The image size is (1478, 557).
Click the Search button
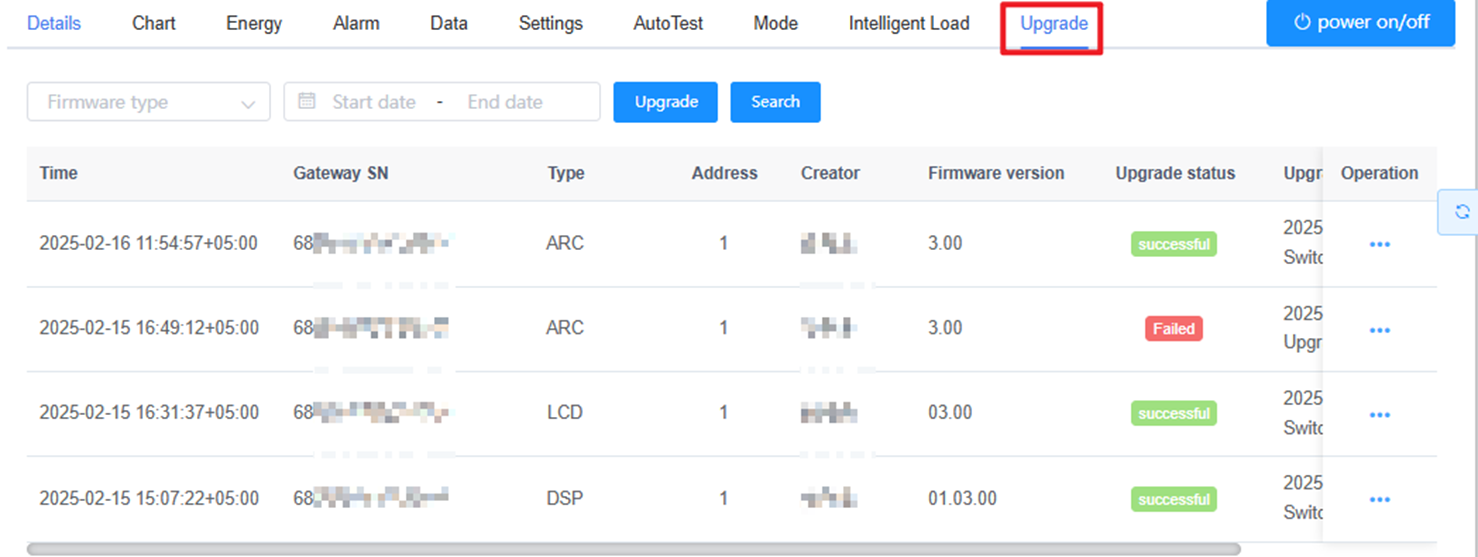(776, 102)
